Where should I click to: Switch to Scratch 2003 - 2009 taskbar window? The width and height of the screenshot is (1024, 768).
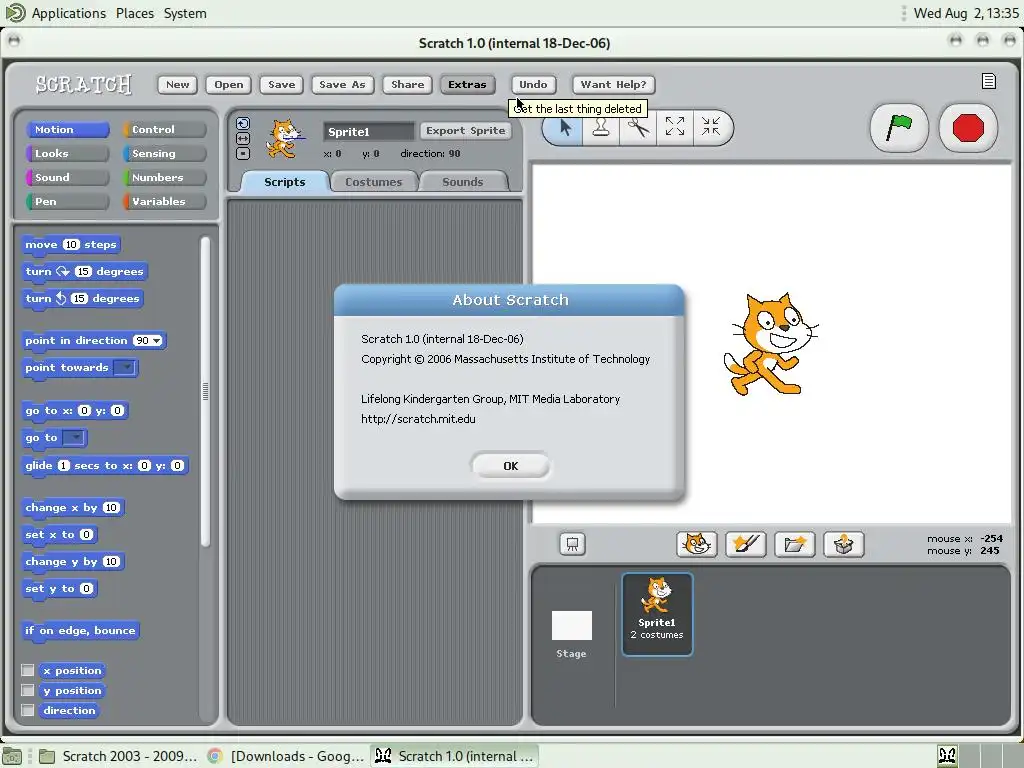(x=118, y=756)
